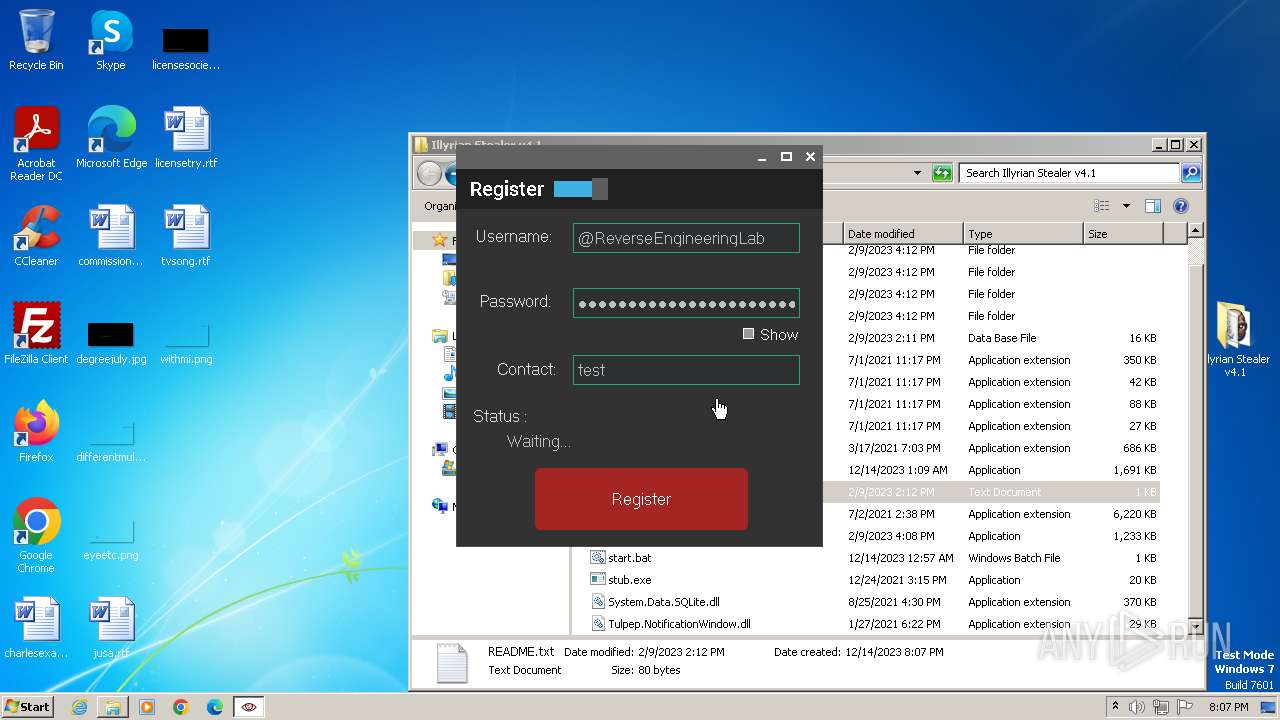Sort by Type column header
This screenshot has width=1280, height=720.
pos(1023,234)
